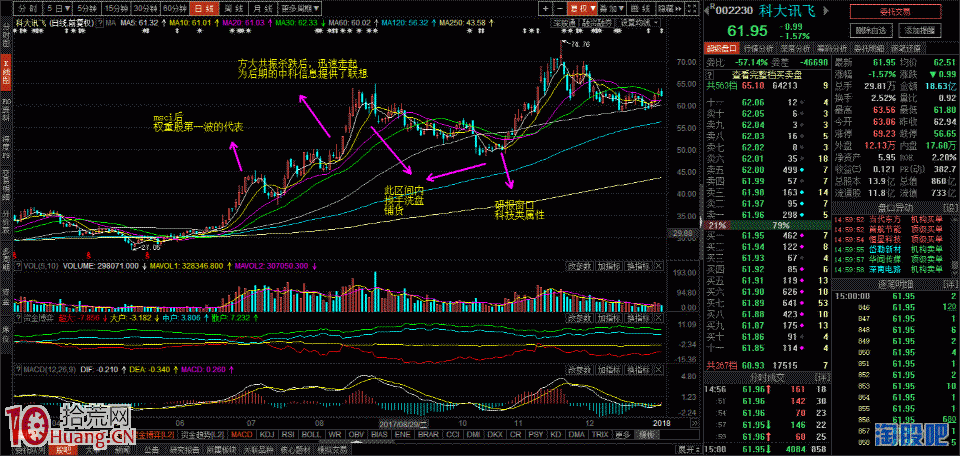The height and width of the screenshot is (456, 960).
Task: Select the CR indicator tab
Action: [517, 434]
